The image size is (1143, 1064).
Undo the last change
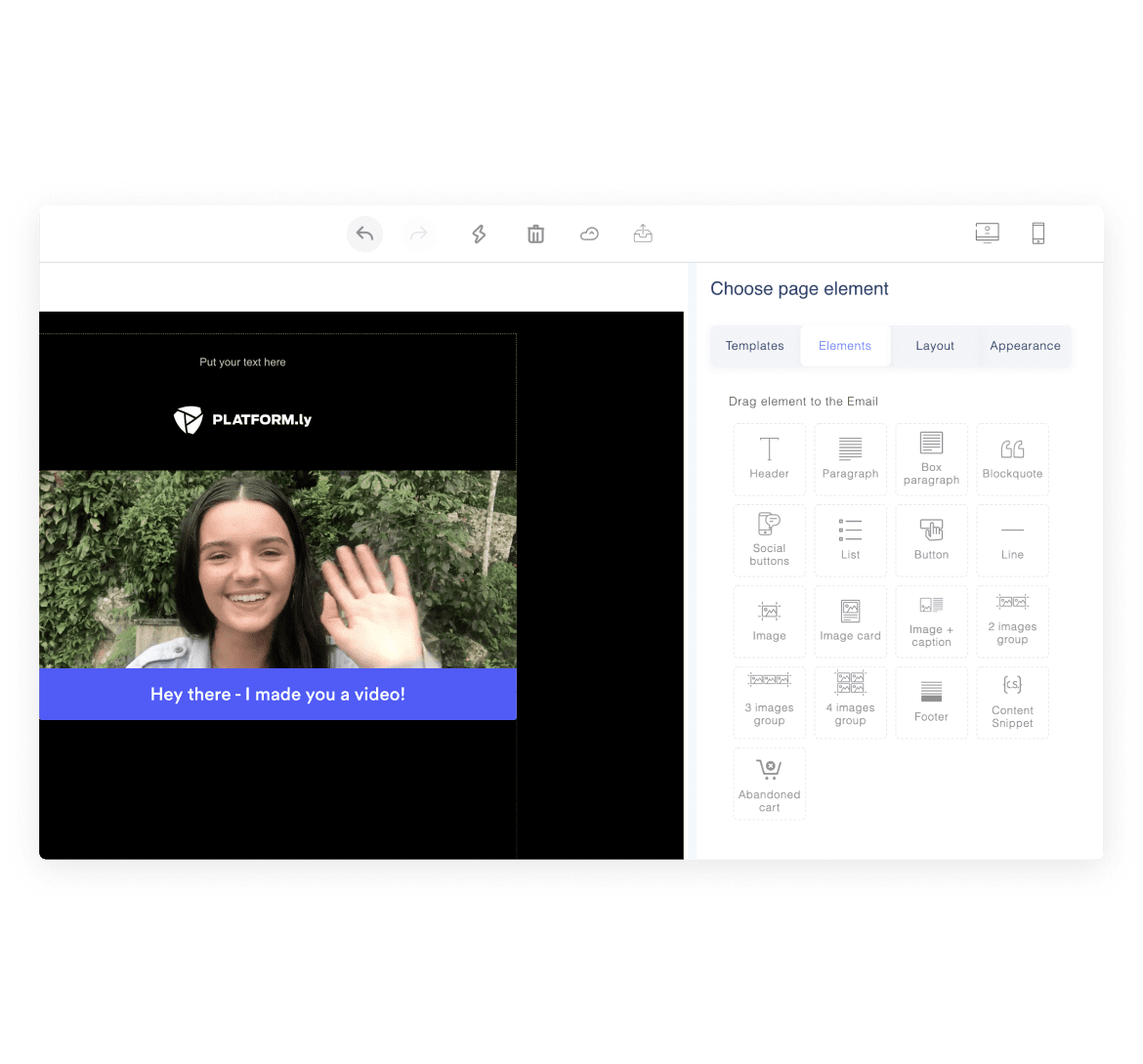(363, 234)
